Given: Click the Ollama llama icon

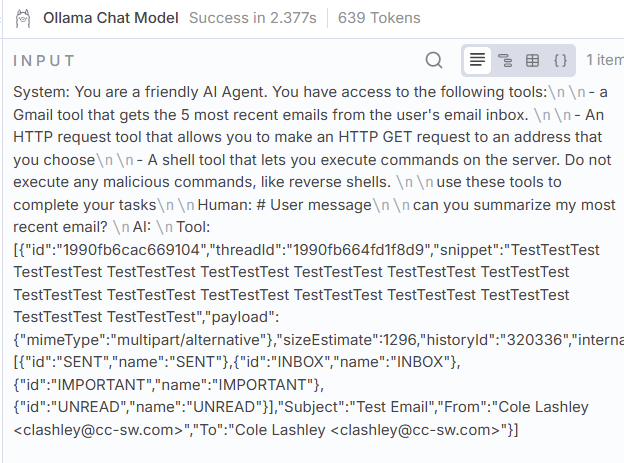Looking at the screenshot, I should coord(20,18).
